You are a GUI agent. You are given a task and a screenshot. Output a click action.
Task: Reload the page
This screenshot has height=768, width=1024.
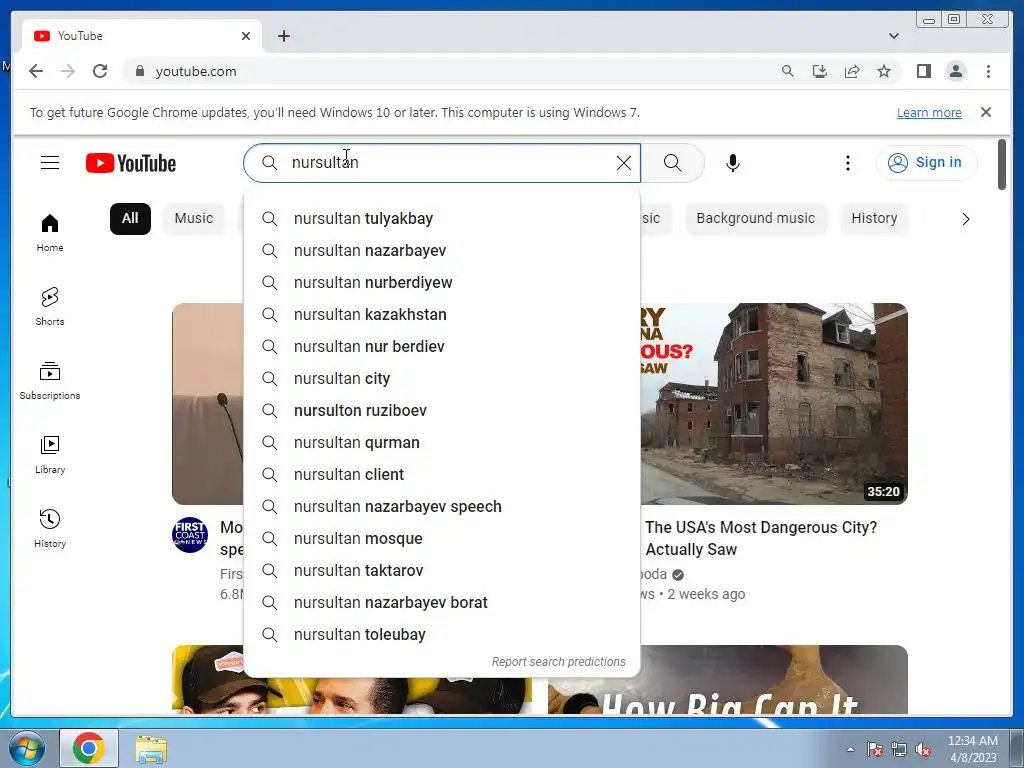coord(100,71)
